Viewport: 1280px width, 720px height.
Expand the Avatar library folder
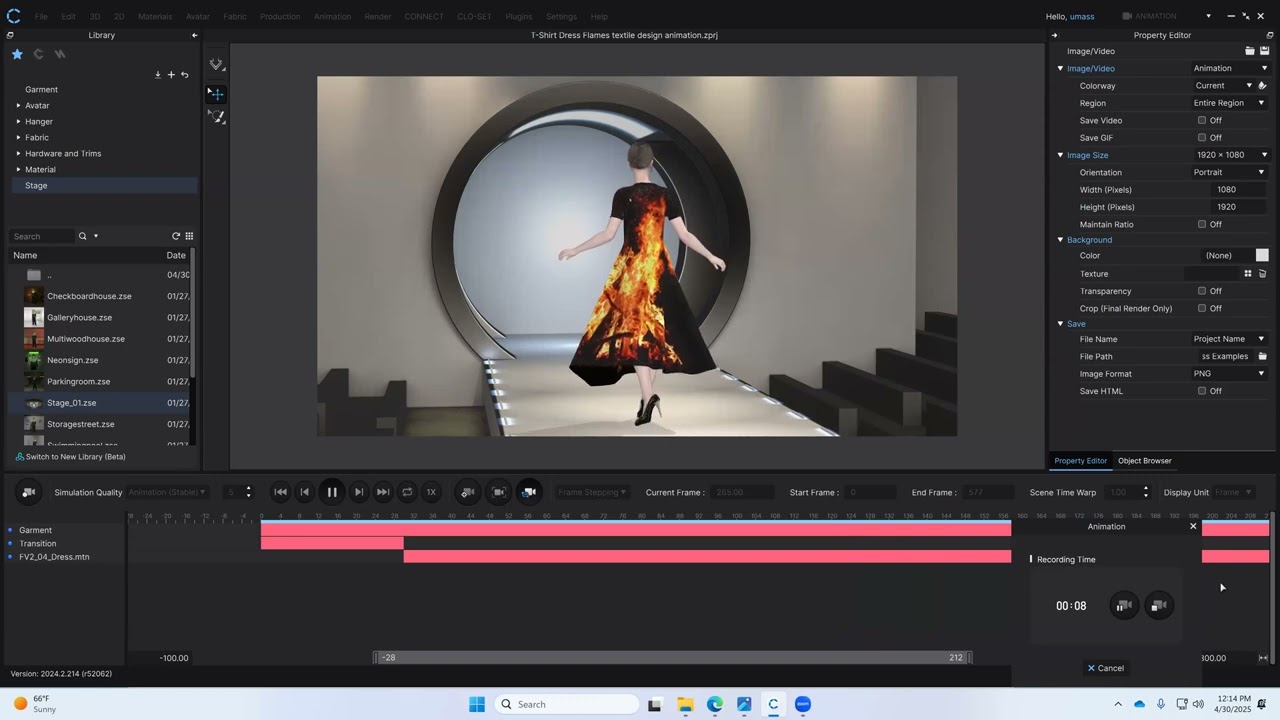tap(18, 105)
